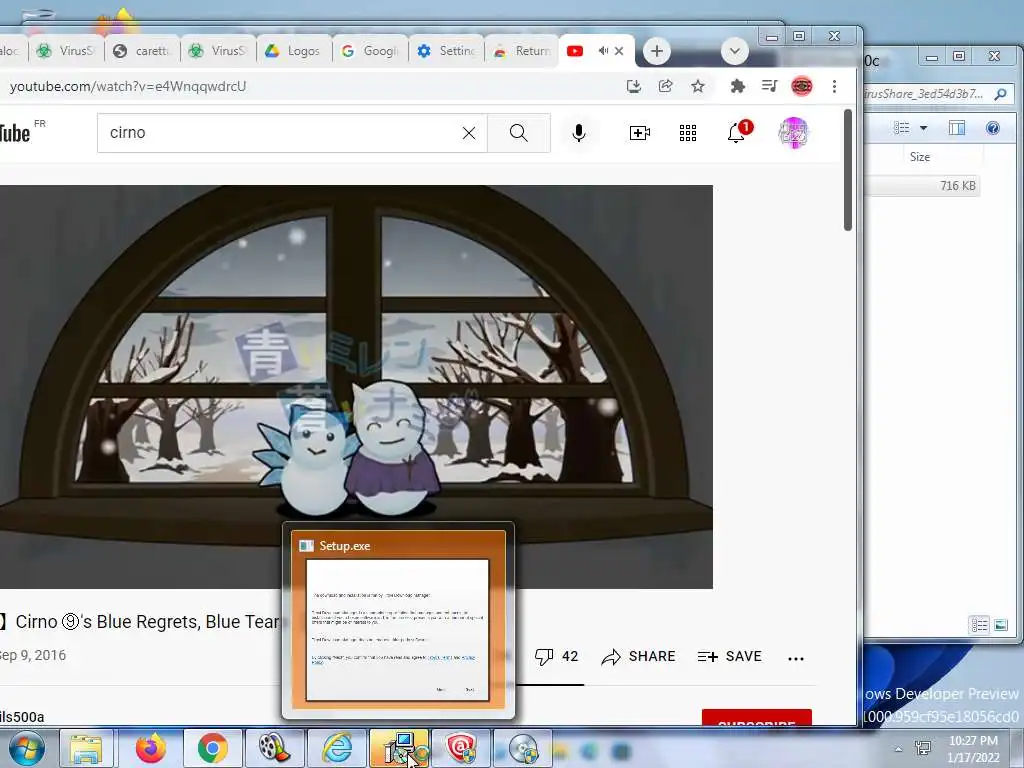Open YouTube notifications bell
The image size is (1024, 768).
tap(738, 132)
